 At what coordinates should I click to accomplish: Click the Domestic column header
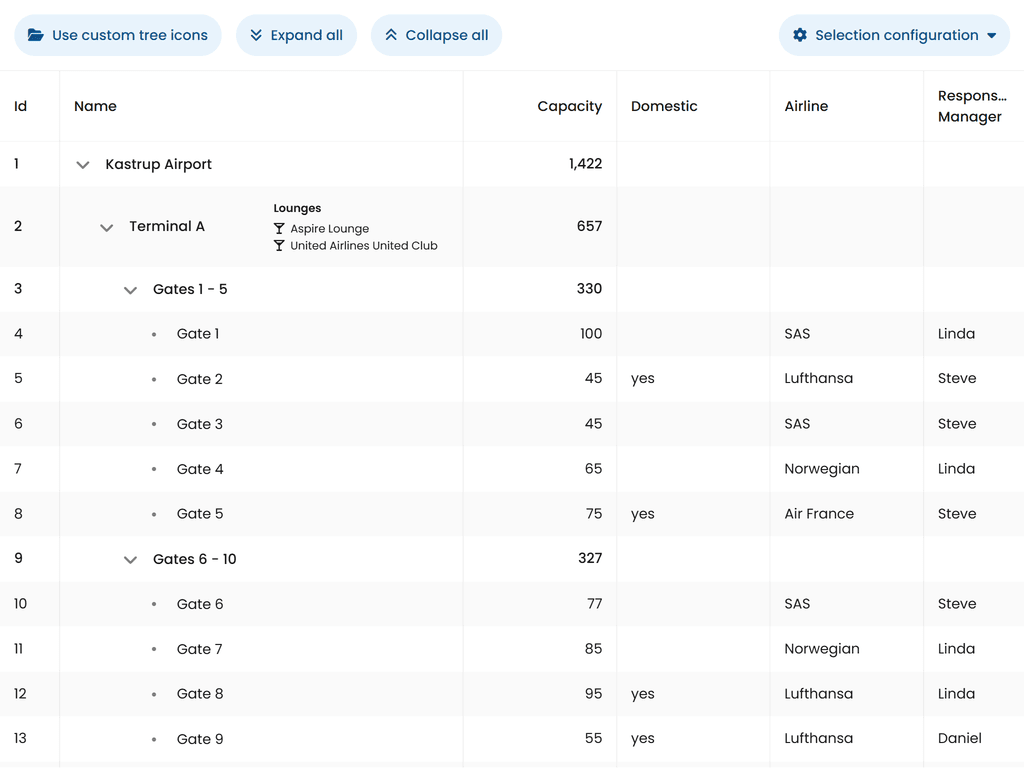coord(664,106)
